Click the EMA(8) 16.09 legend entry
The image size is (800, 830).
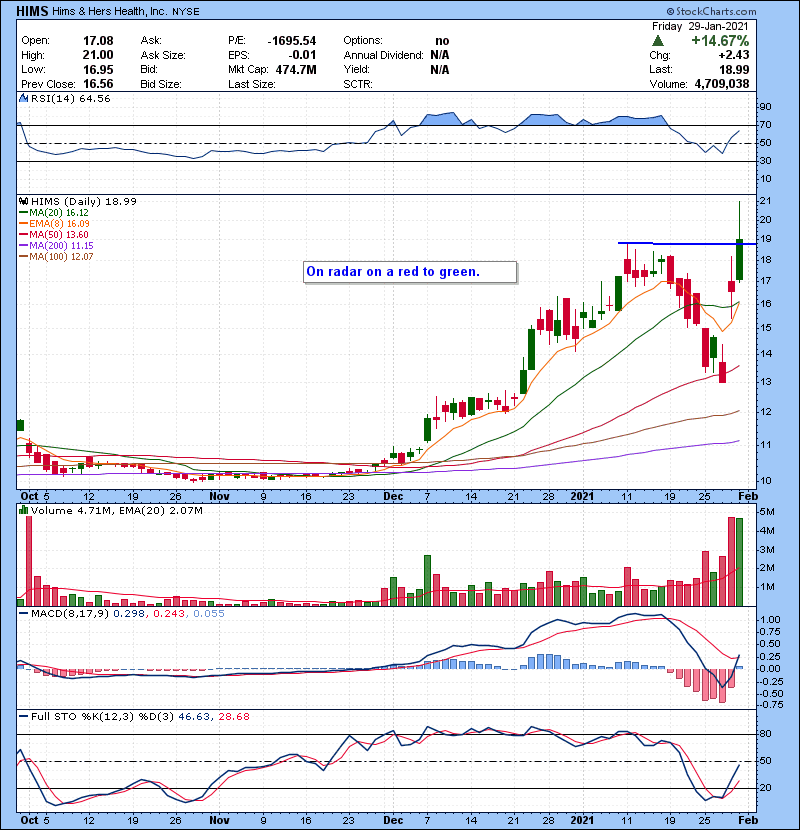click(54, 223)
